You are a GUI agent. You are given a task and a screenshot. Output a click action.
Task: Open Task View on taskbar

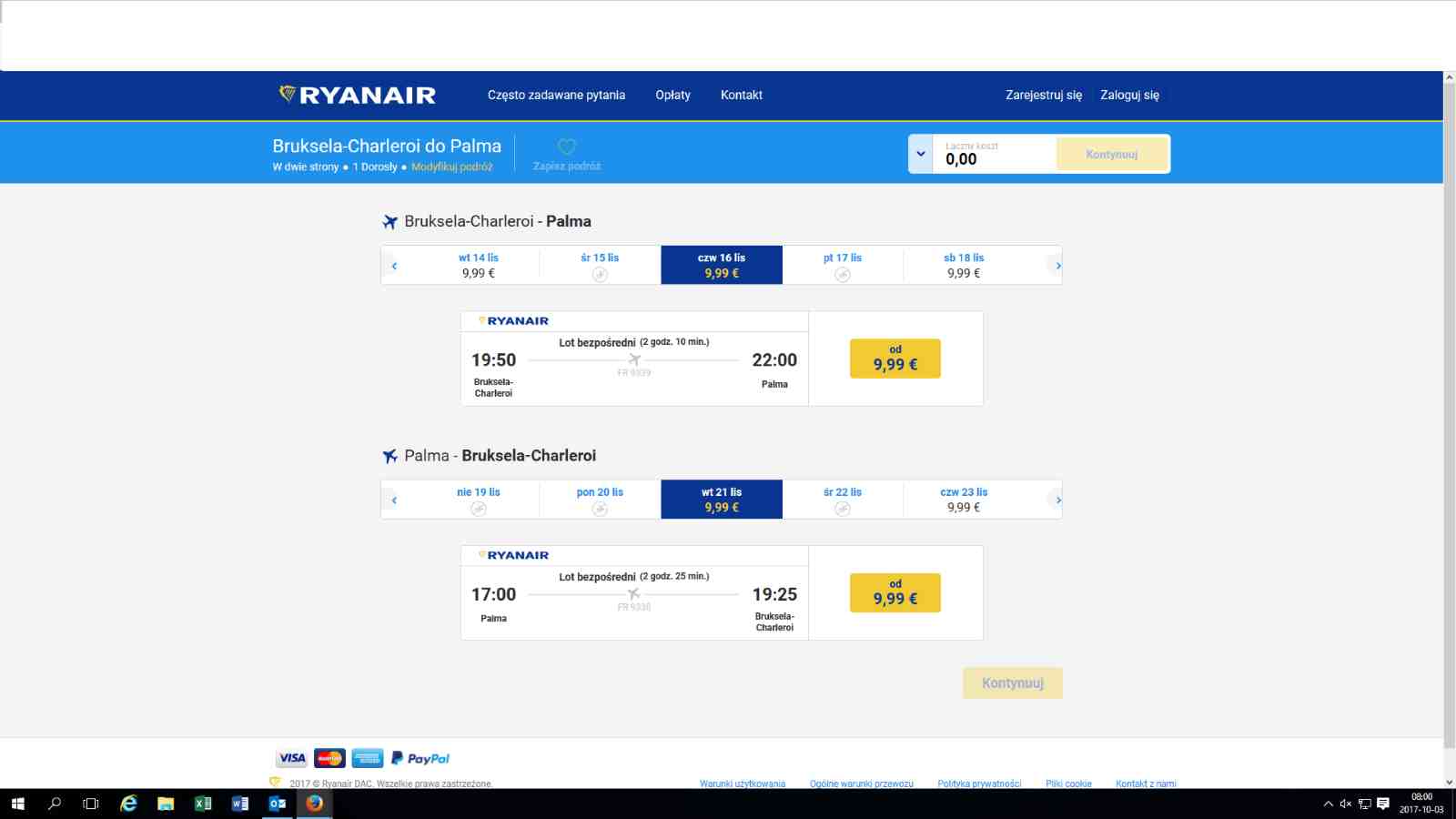91,804
